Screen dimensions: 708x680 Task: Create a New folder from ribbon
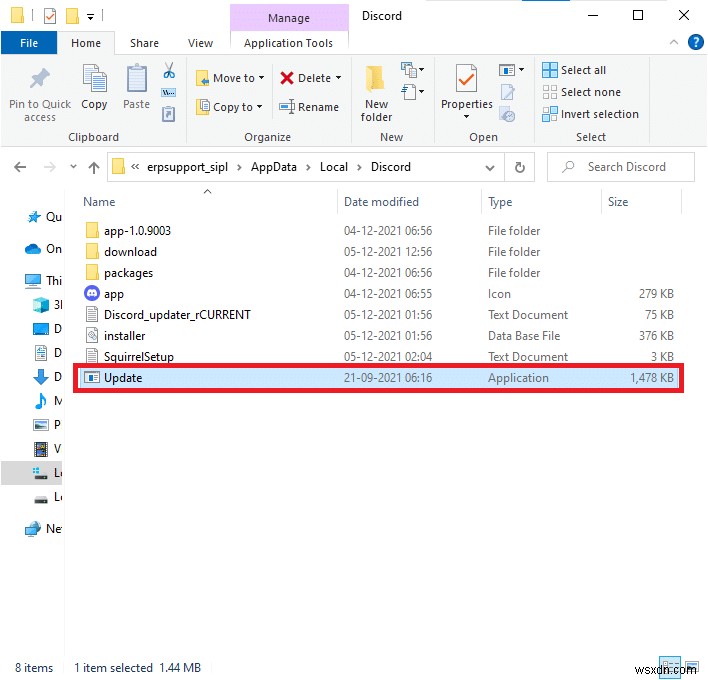376,94
